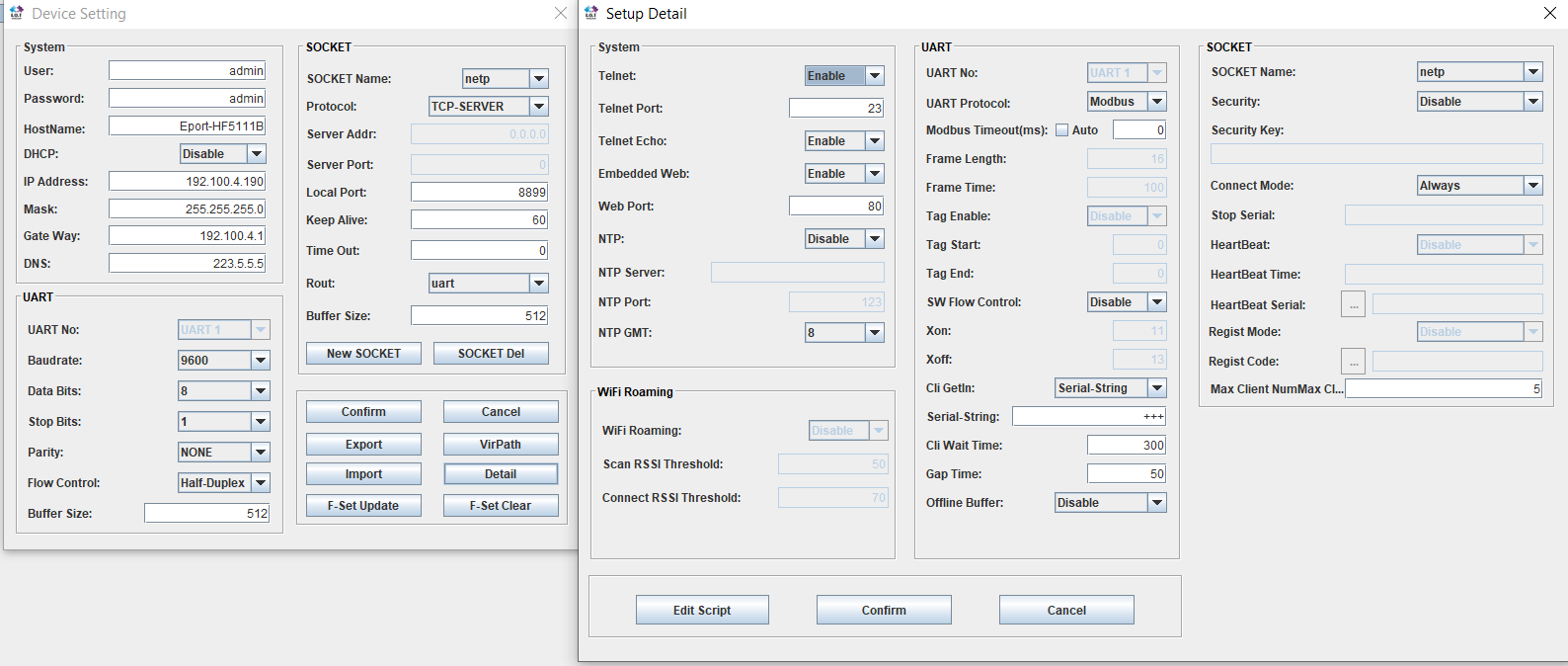1568x666 pixels.
Task: Close the Setup Detail window
Action: coord(1549,13)
